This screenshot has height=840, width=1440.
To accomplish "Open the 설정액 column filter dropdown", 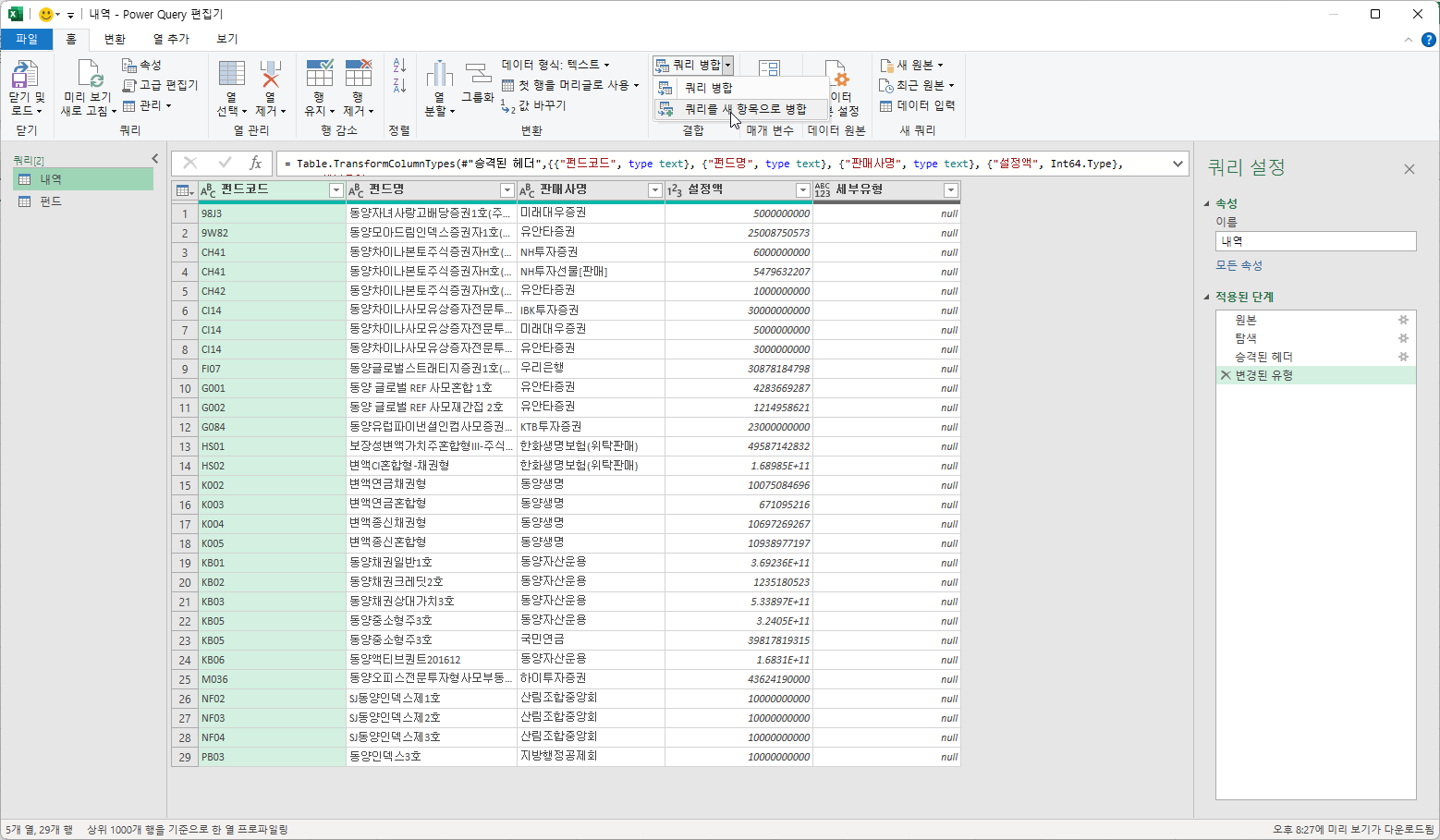I will (x=802, y=190).
